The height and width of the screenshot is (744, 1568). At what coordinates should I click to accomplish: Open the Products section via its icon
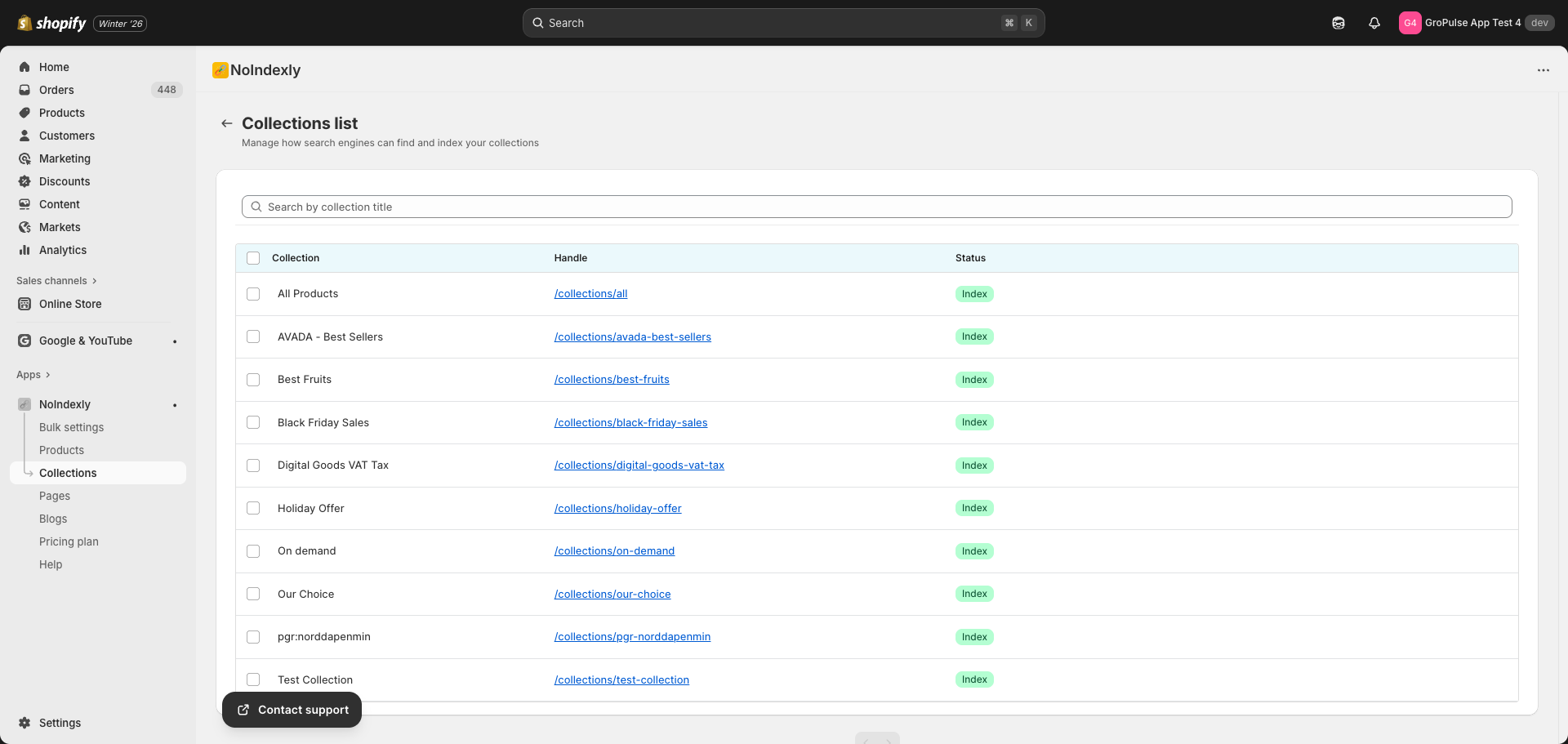[x=24, y=113]
